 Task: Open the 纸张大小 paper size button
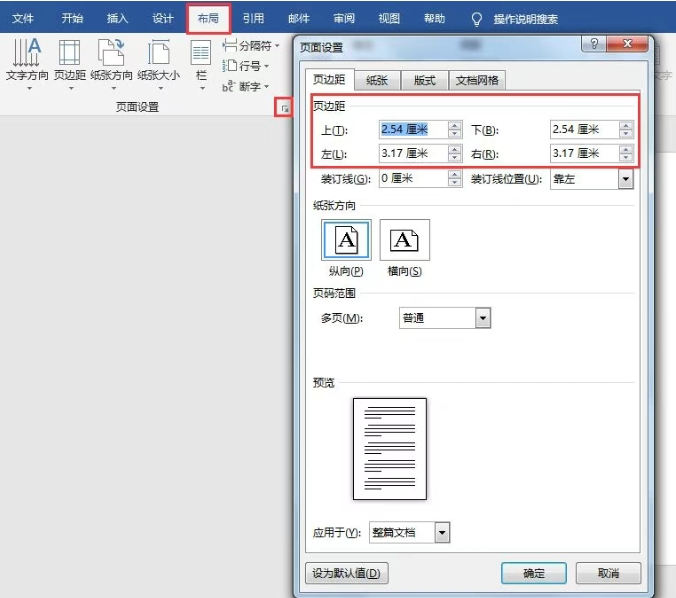coord(159,64)
